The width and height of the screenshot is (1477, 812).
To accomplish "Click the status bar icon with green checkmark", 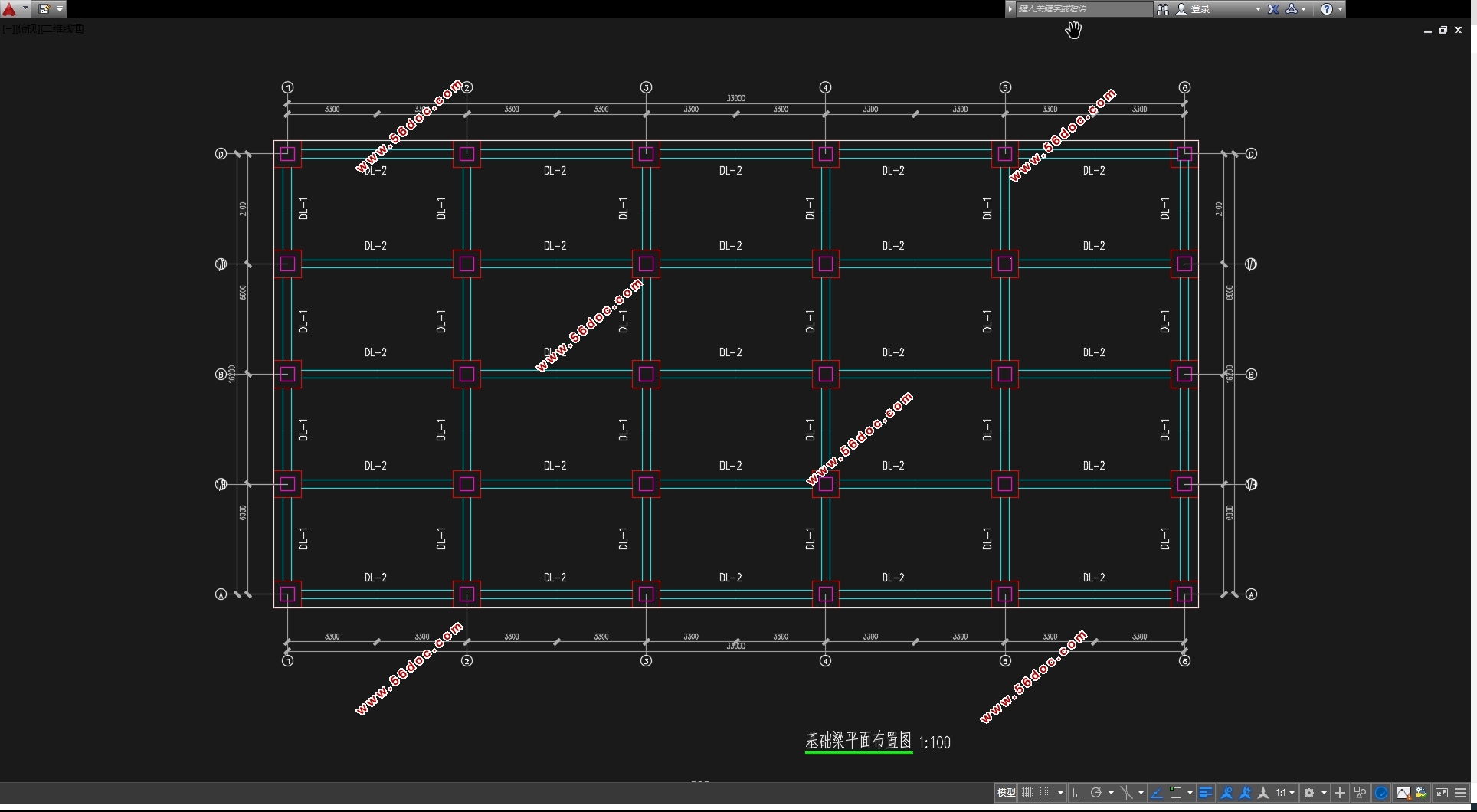I will tap(1422, 793).
